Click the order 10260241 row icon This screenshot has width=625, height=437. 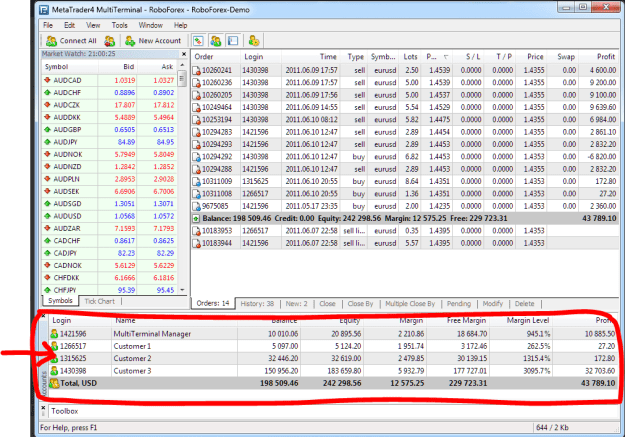(197, 71)
